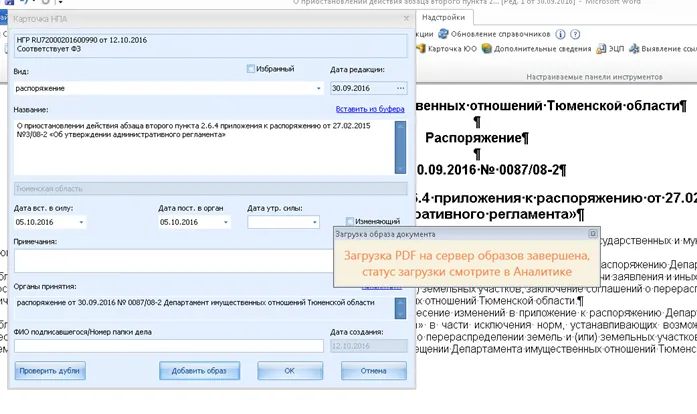The image size is (697, 414).
Task: Click the Распоряжение heading in the Word document
Action: click(x=473, y=138)
